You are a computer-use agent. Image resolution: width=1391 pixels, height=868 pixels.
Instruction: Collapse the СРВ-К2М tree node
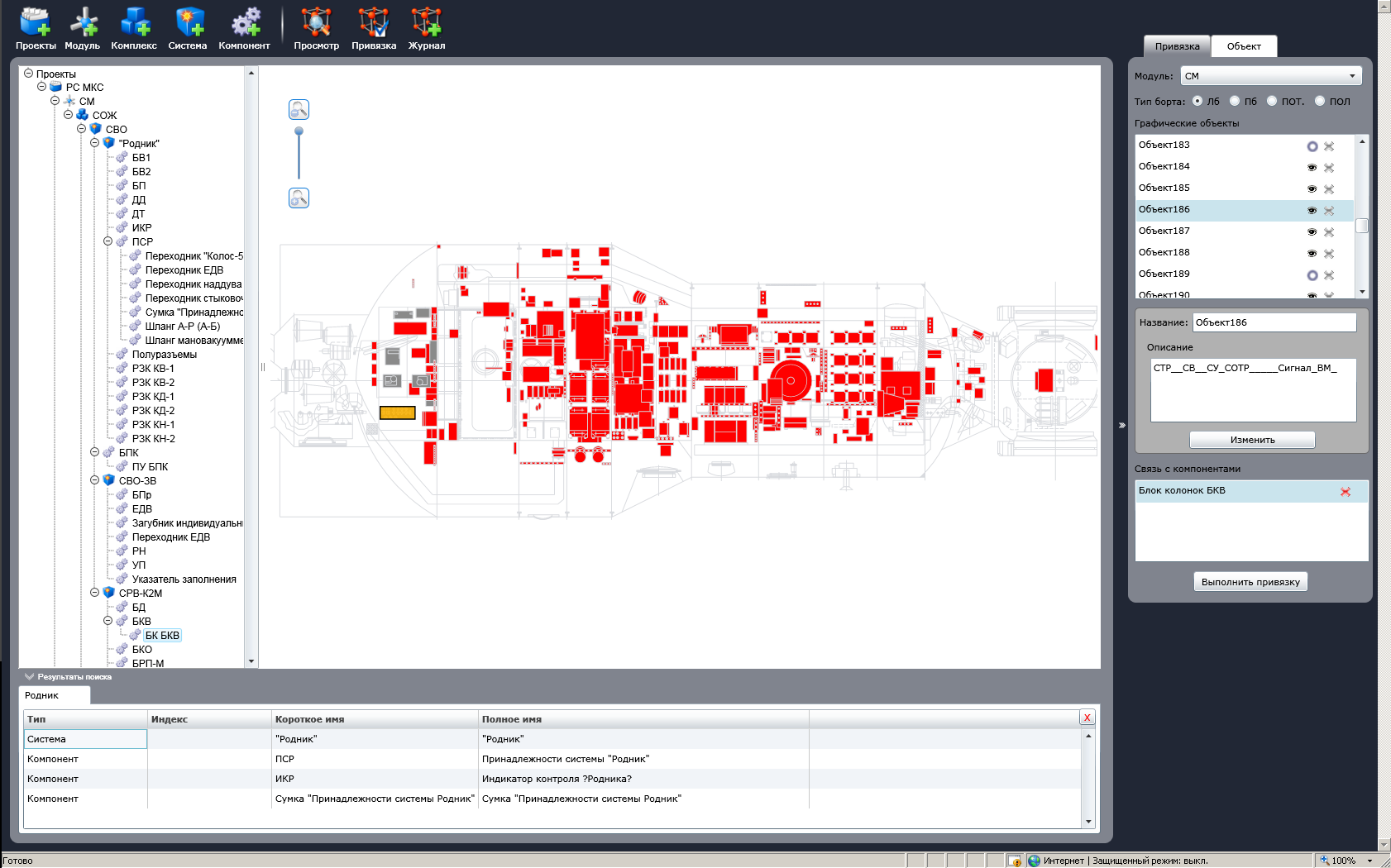(94, 593)
